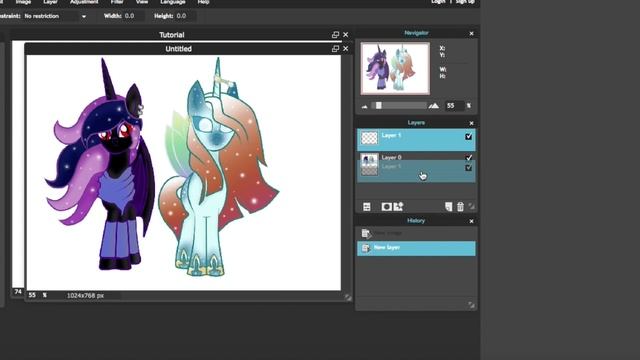The width and height of the screenshot is (640, 360).
Task: Open the Image menu
Action: click(23, 2)
